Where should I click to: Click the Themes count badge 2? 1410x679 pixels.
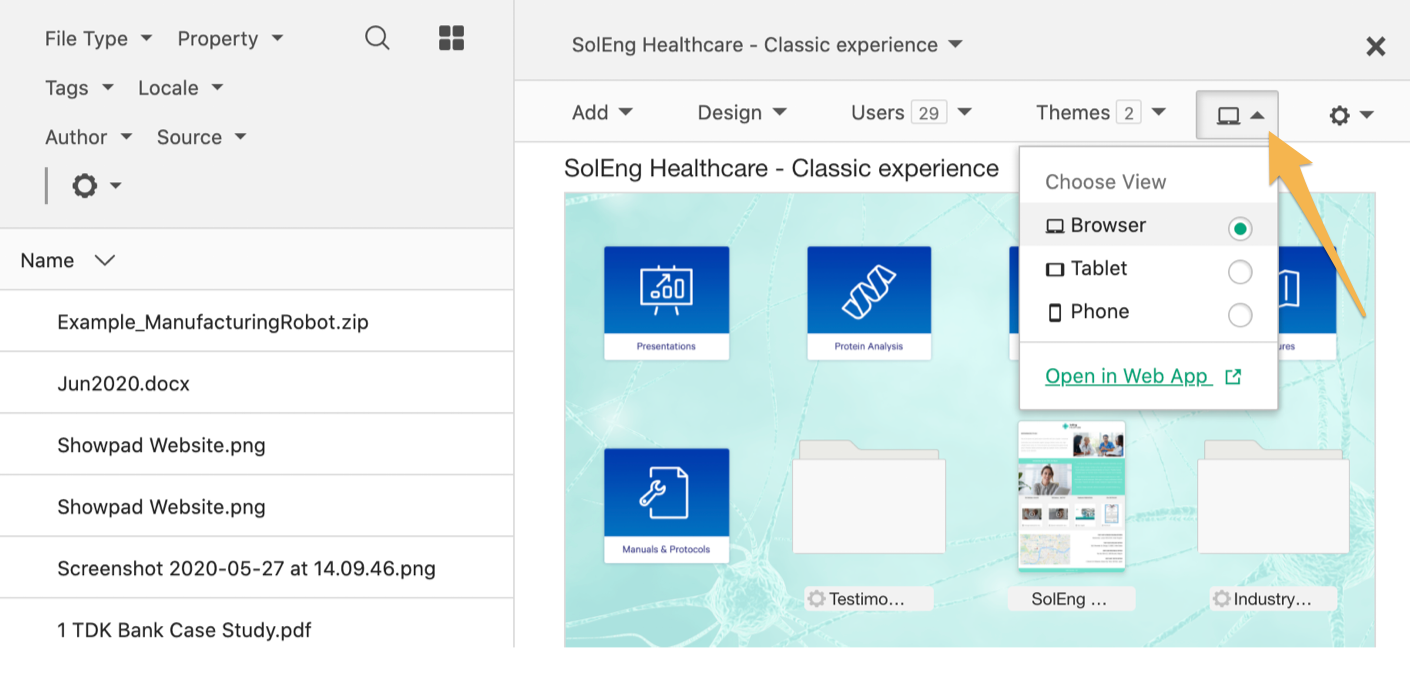[x=1129, y=113]
